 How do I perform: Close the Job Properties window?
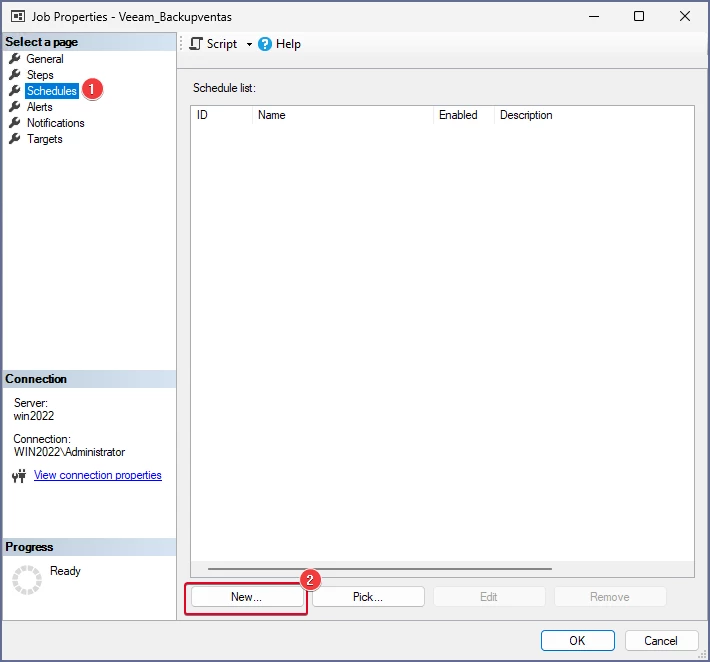[685, 16]
